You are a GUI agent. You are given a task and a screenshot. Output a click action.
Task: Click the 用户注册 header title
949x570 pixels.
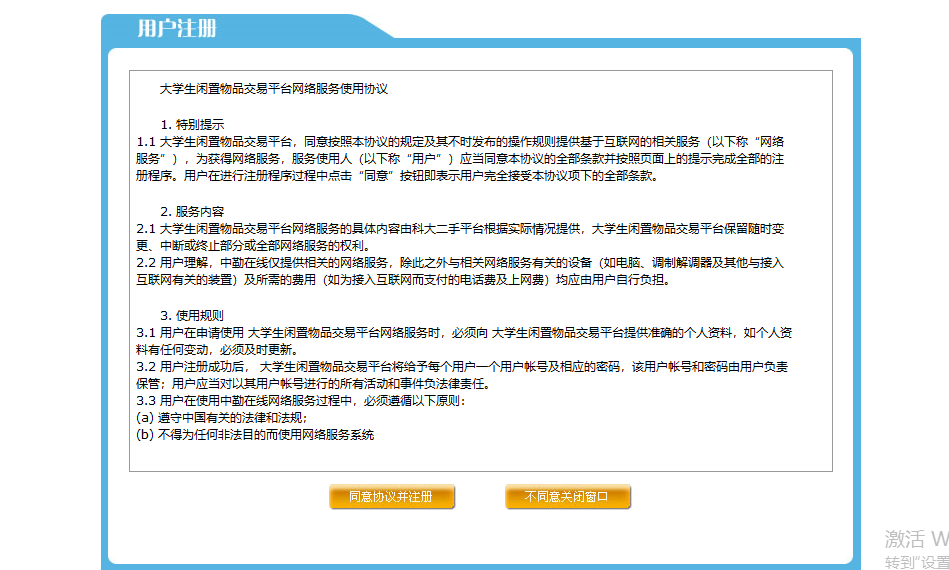coord(177,28)
